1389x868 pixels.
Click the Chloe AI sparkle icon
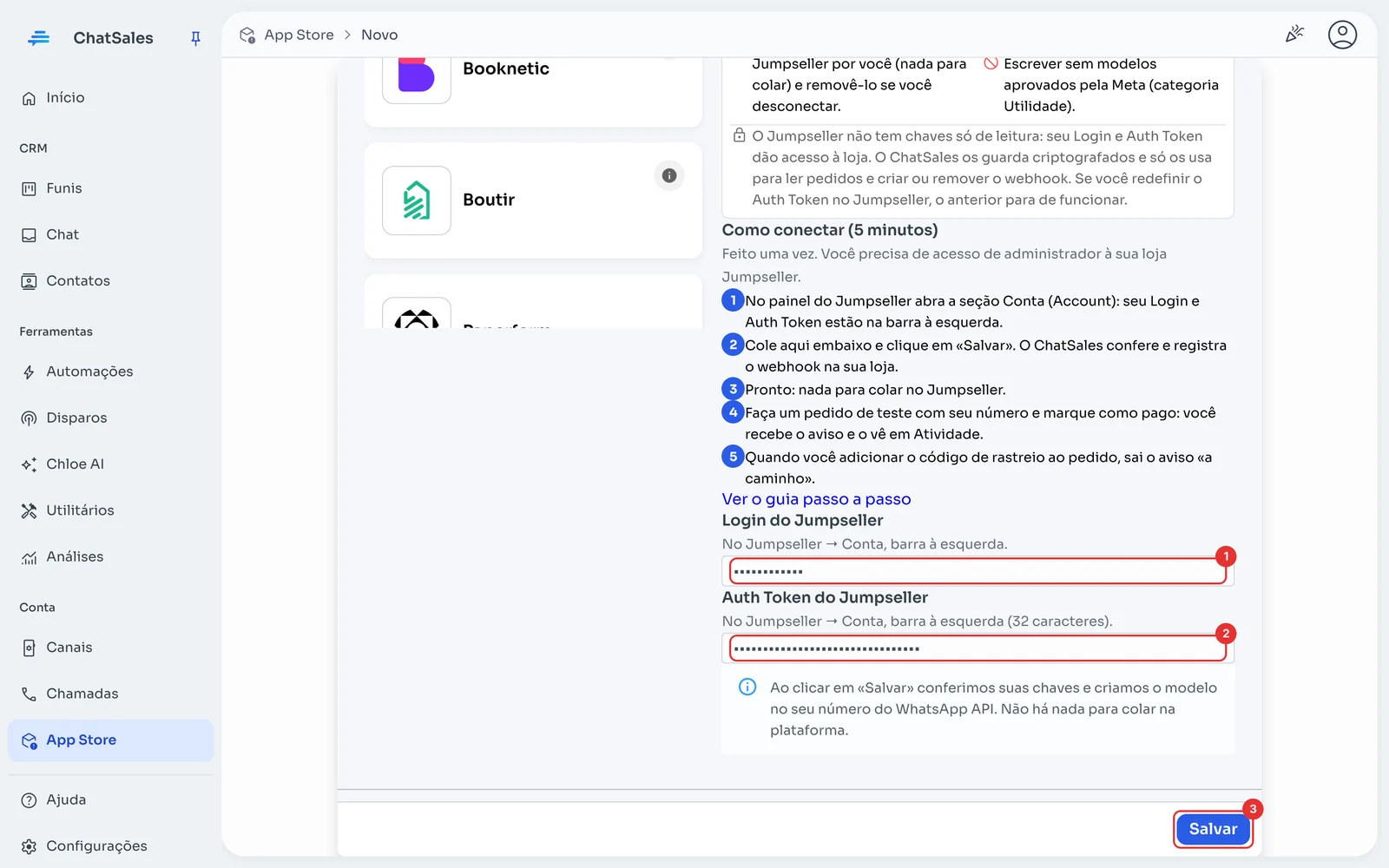pos(29,464)
